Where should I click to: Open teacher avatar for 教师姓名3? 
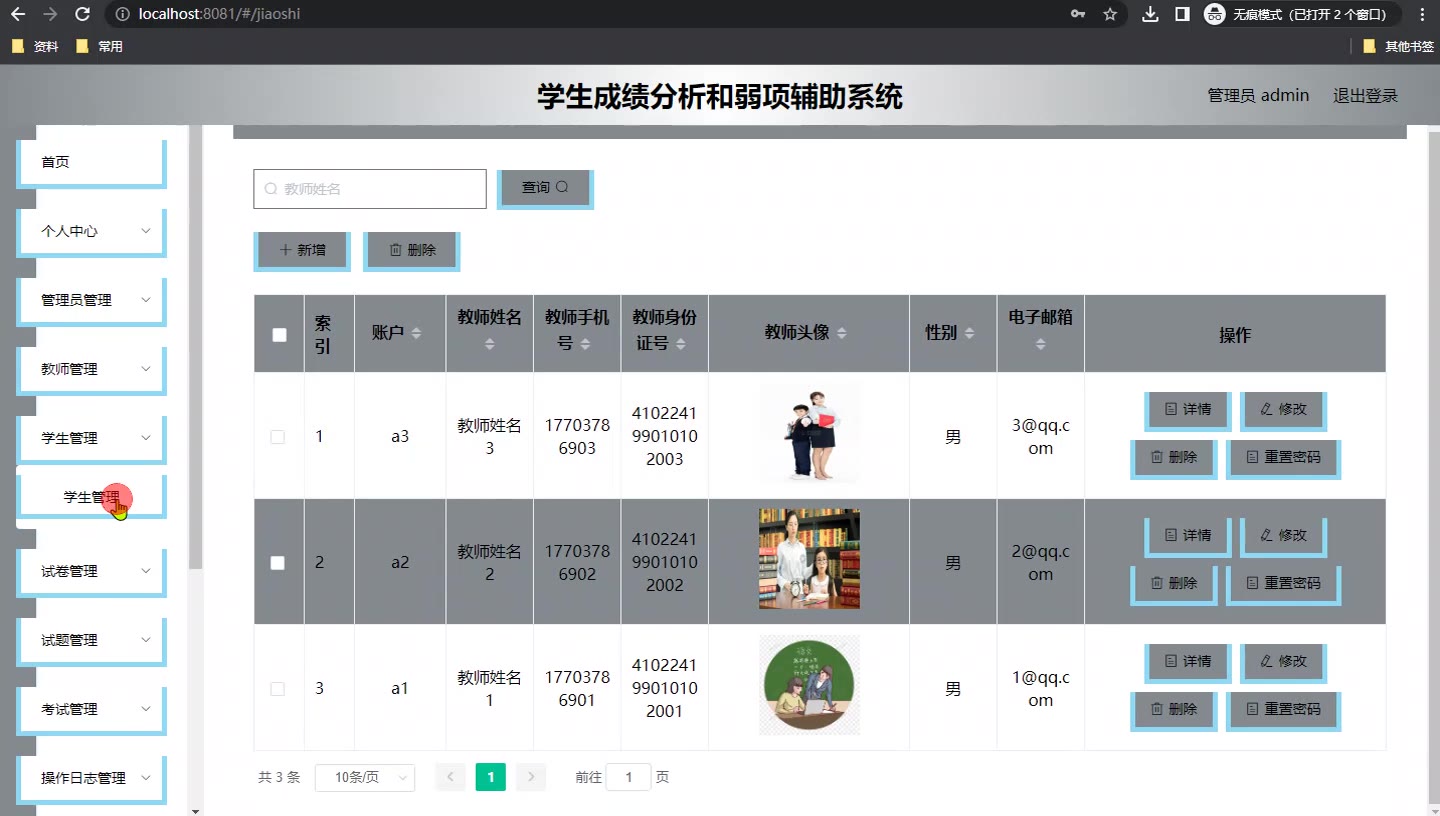(809, 433)
